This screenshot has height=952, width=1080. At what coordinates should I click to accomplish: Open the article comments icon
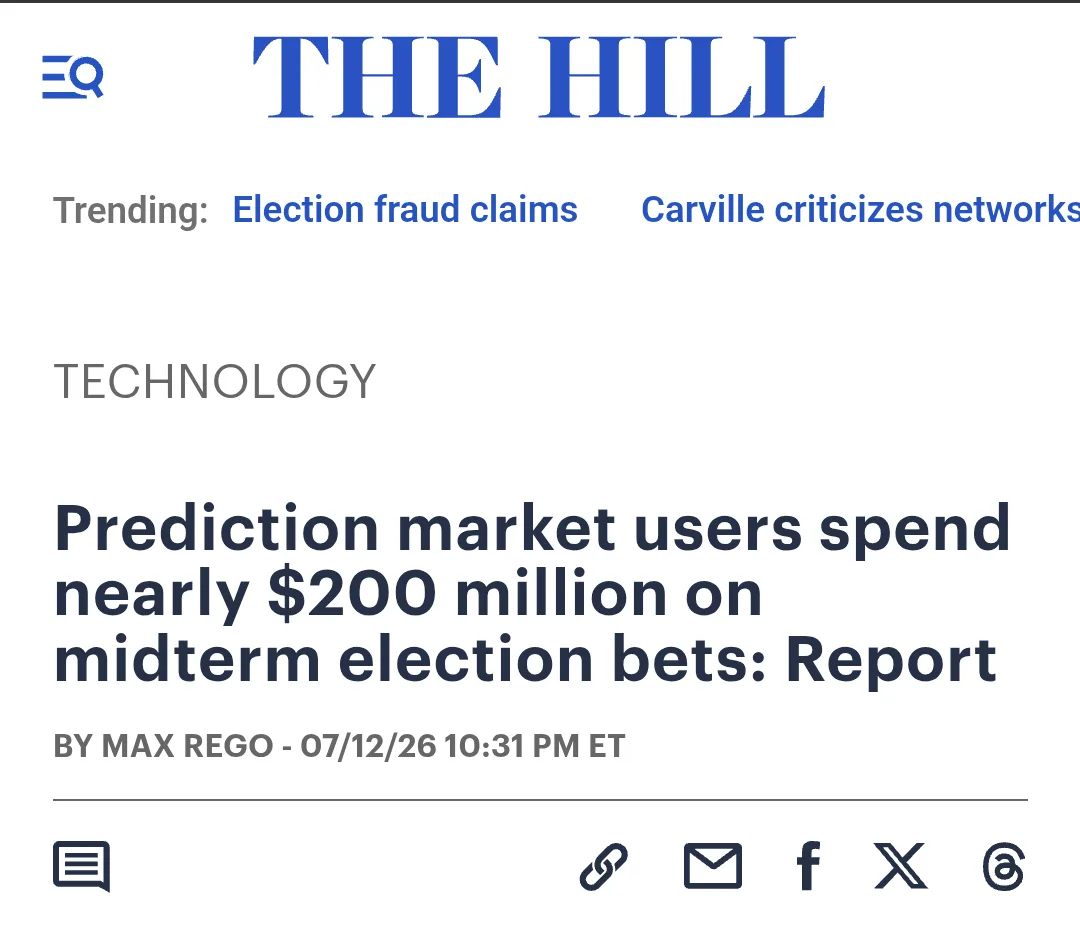coord(81,866)
